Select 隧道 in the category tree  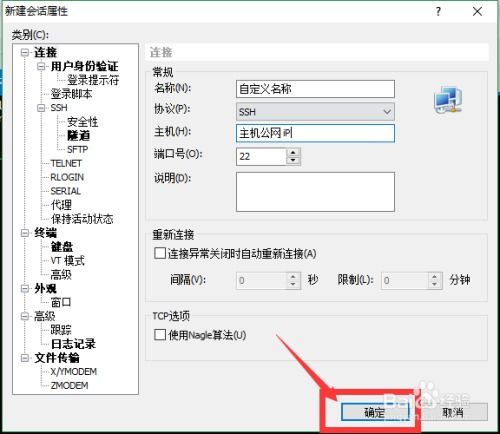(x=79, y=136)
